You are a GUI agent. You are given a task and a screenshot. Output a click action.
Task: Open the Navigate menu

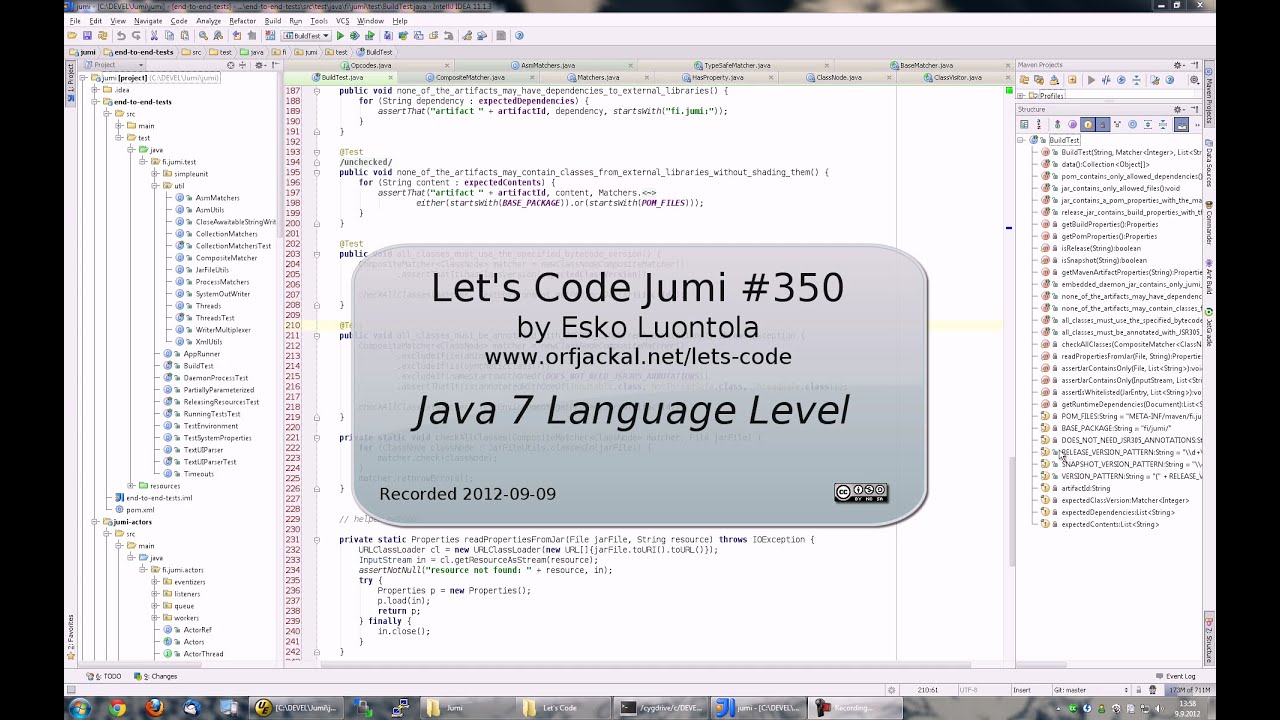148,20
